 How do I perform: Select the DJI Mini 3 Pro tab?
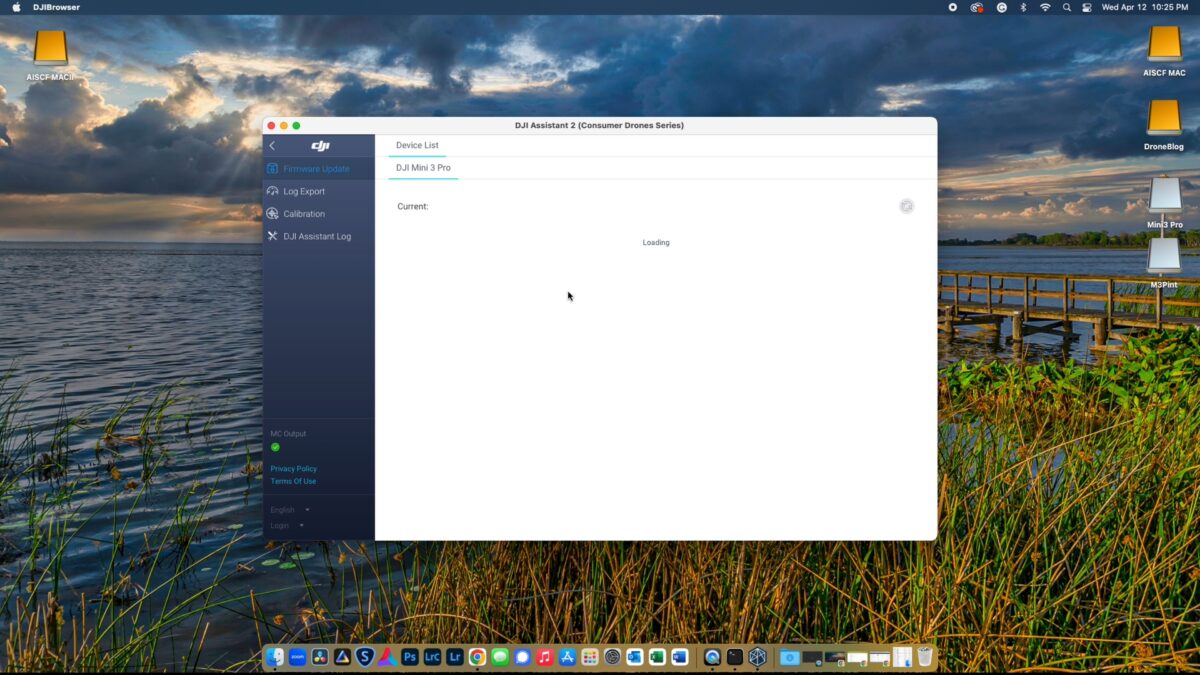423,168
